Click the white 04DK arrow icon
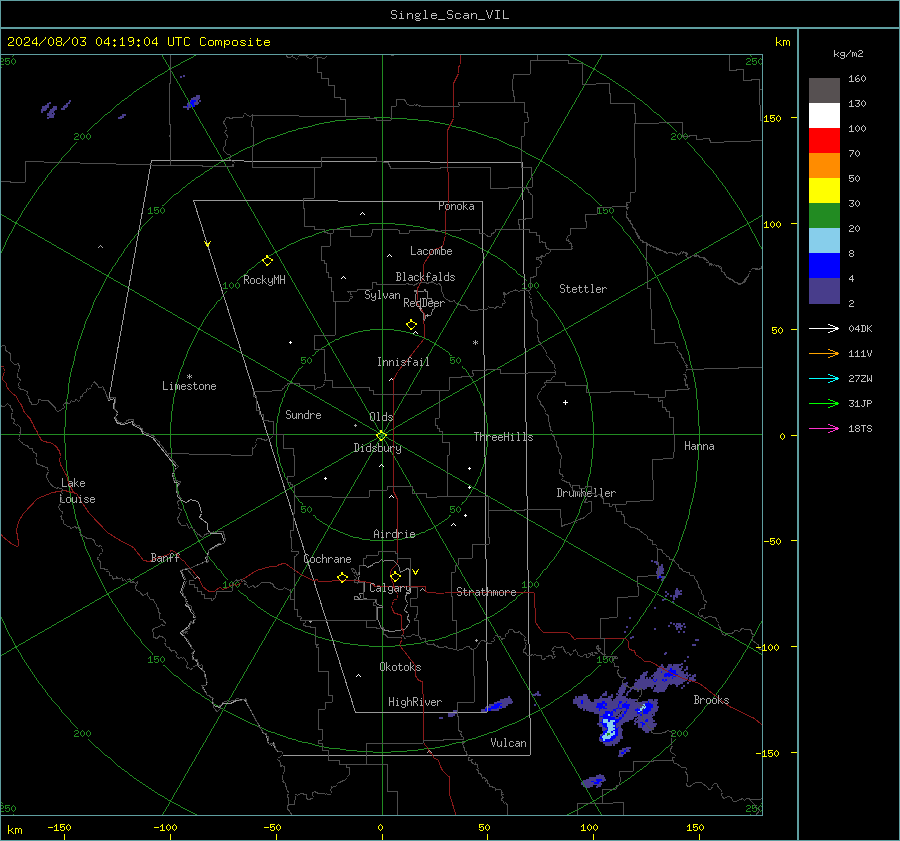This screenshot has height=841, width=900. pos(824,329)
